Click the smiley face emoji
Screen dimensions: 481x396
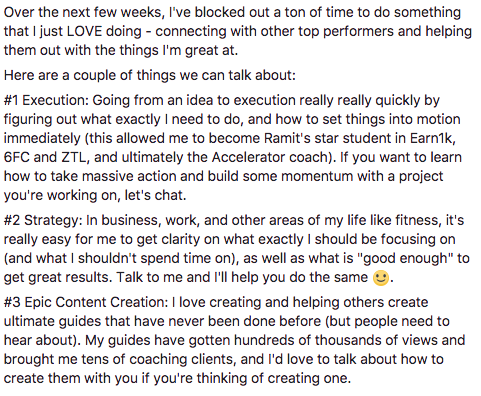pyautogui.click(x=381, y=278)
